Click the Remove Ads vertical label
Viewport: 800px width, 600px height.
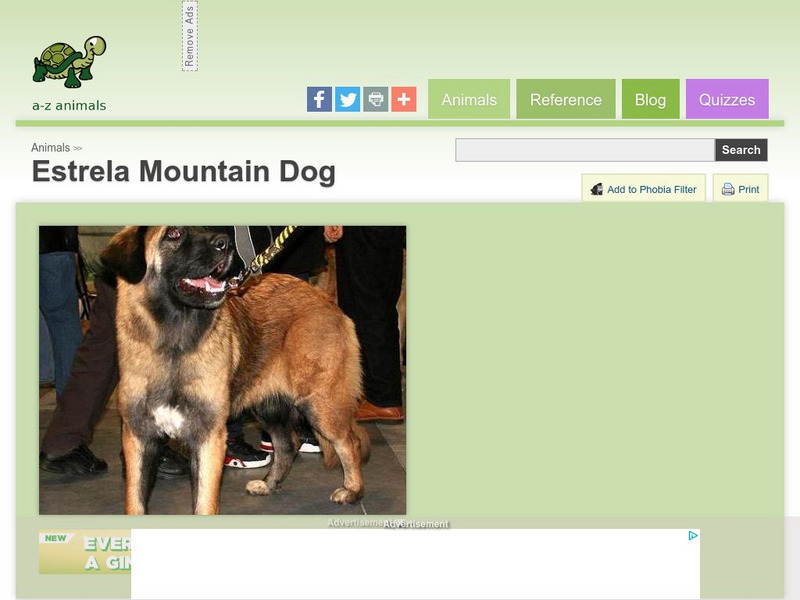click(x=190, y=36)
